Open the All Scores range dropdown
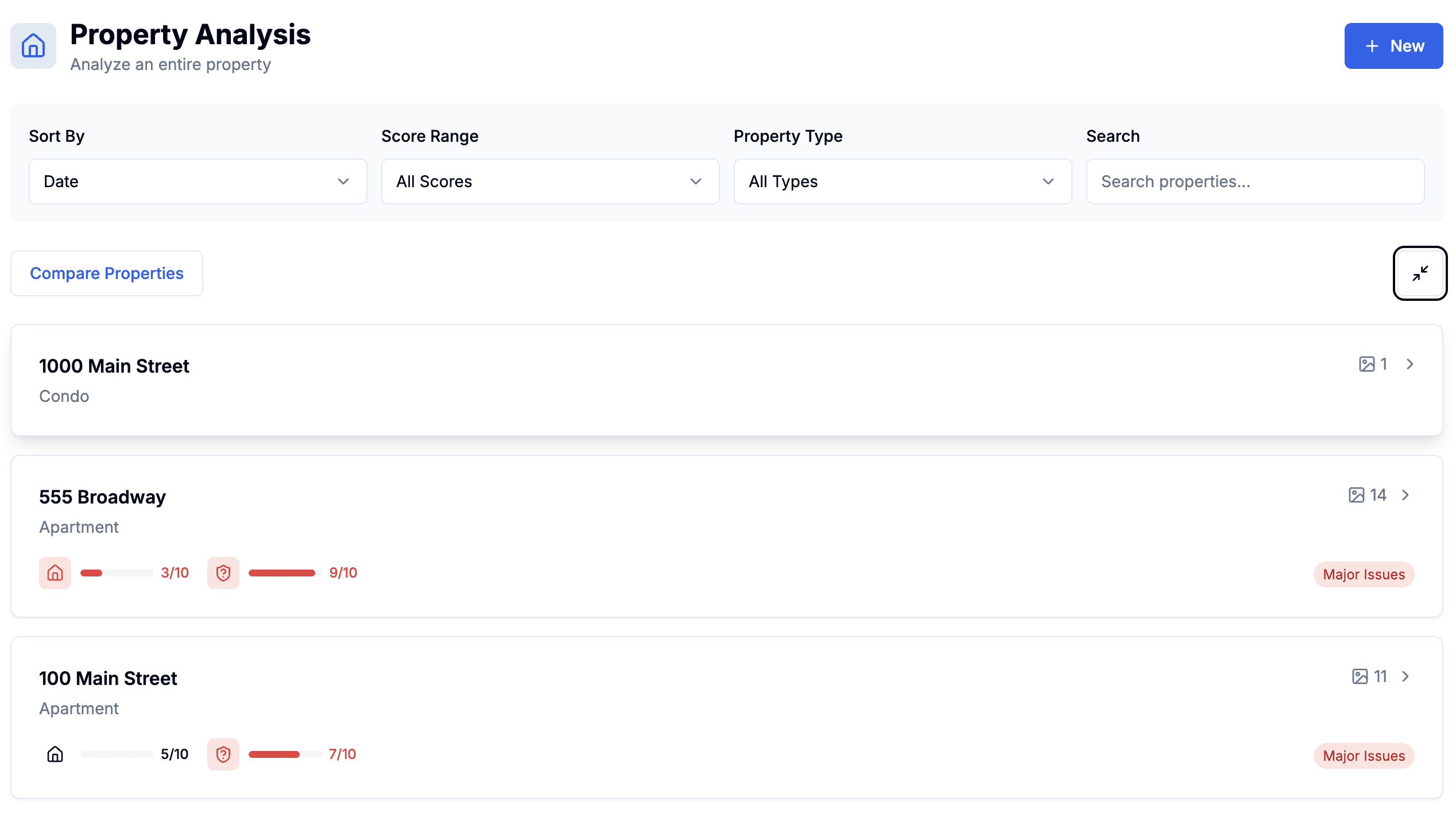 551,181
